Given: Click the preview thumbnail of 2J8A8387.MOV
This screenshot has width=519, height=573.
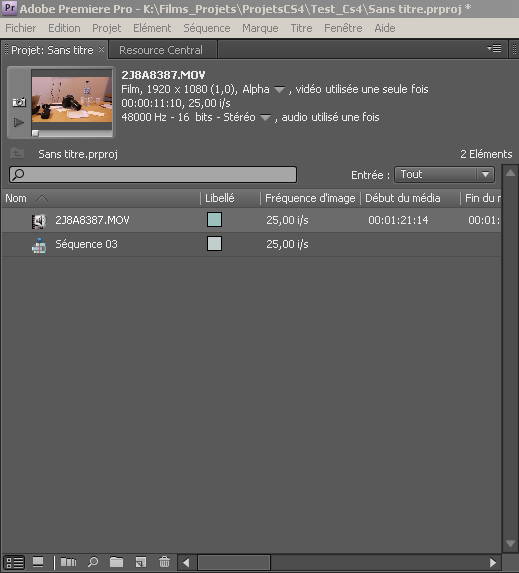Looking at the screenshot, I should [x=72, y=99].
